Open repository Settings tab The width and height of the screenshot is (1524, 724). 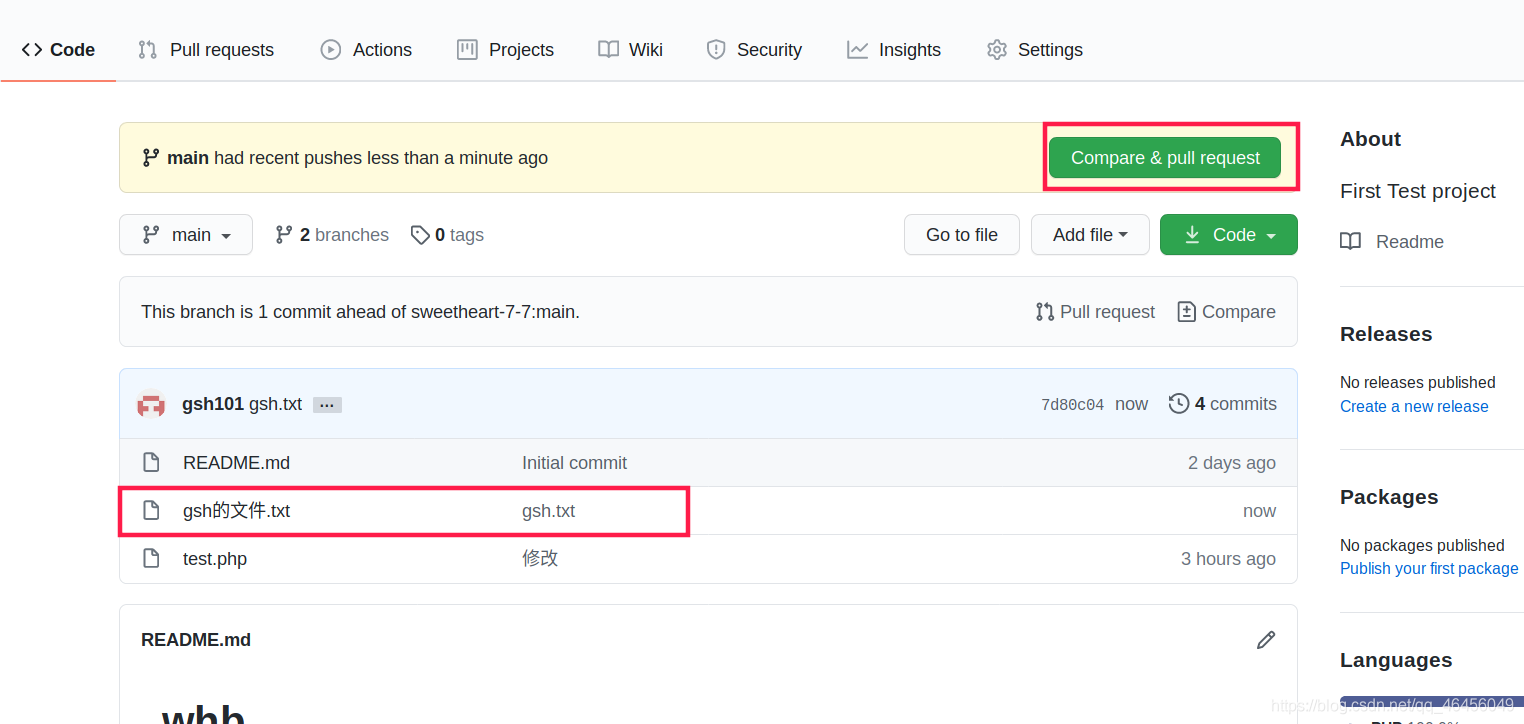[1035, 50]
